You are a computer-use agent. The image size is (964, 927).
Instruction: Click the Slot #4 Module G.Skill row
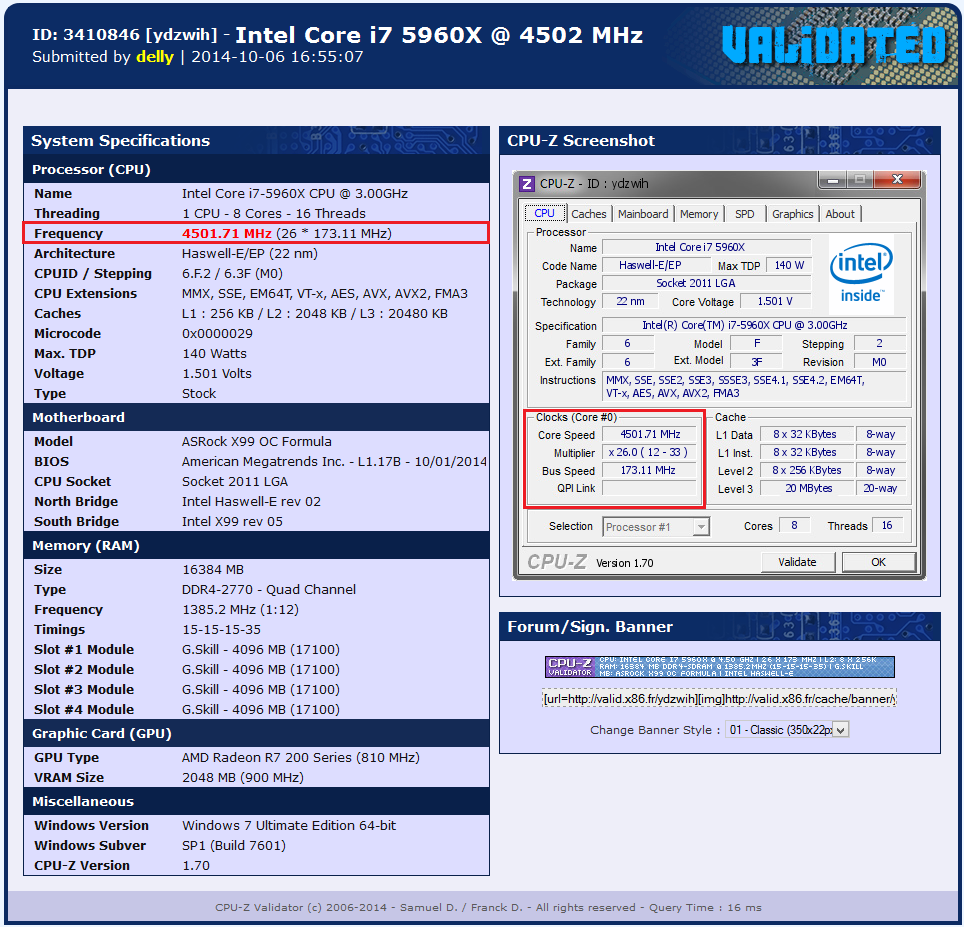[x=256, y=709]
